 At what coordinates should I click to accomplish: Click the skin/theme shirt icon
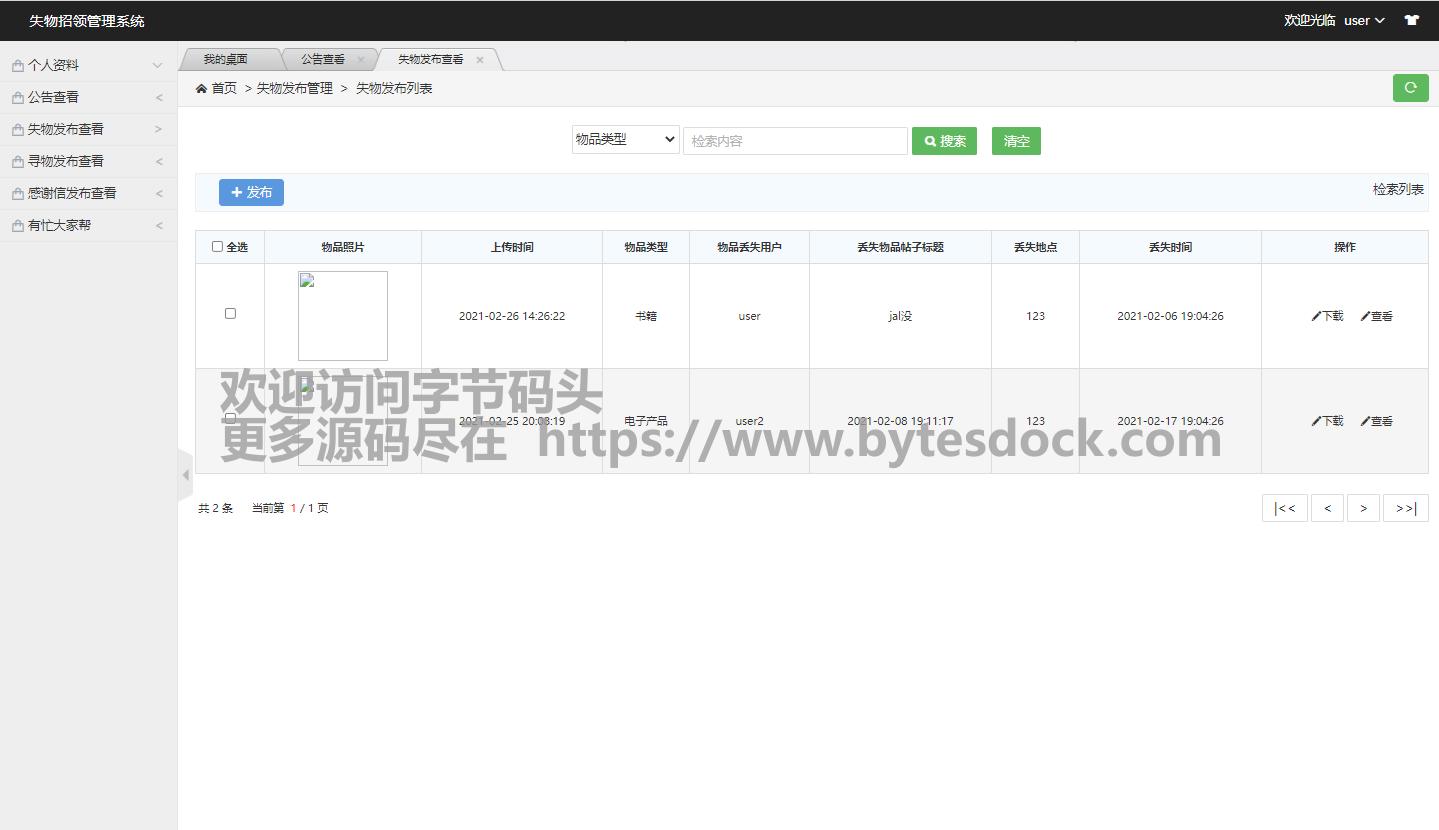click(x=1411, y=20)
